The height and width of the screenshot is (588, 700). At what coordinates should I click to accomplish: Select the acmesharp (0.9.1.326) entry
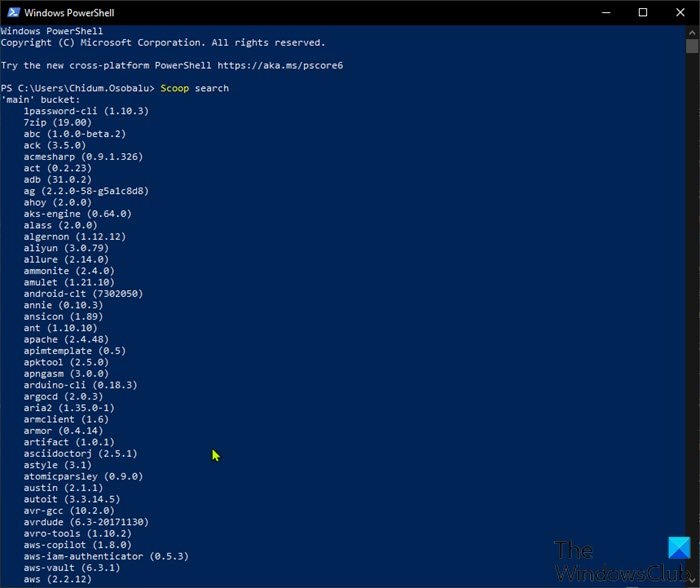coord(83,157)
